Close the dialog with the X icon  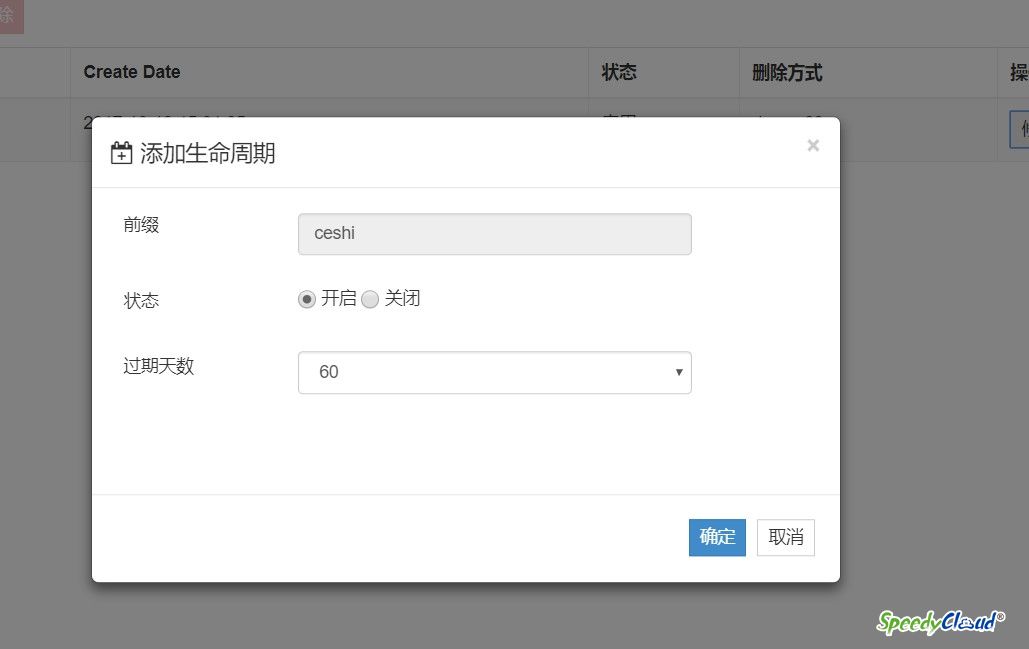pyautogui.click(x=813, y=146)
